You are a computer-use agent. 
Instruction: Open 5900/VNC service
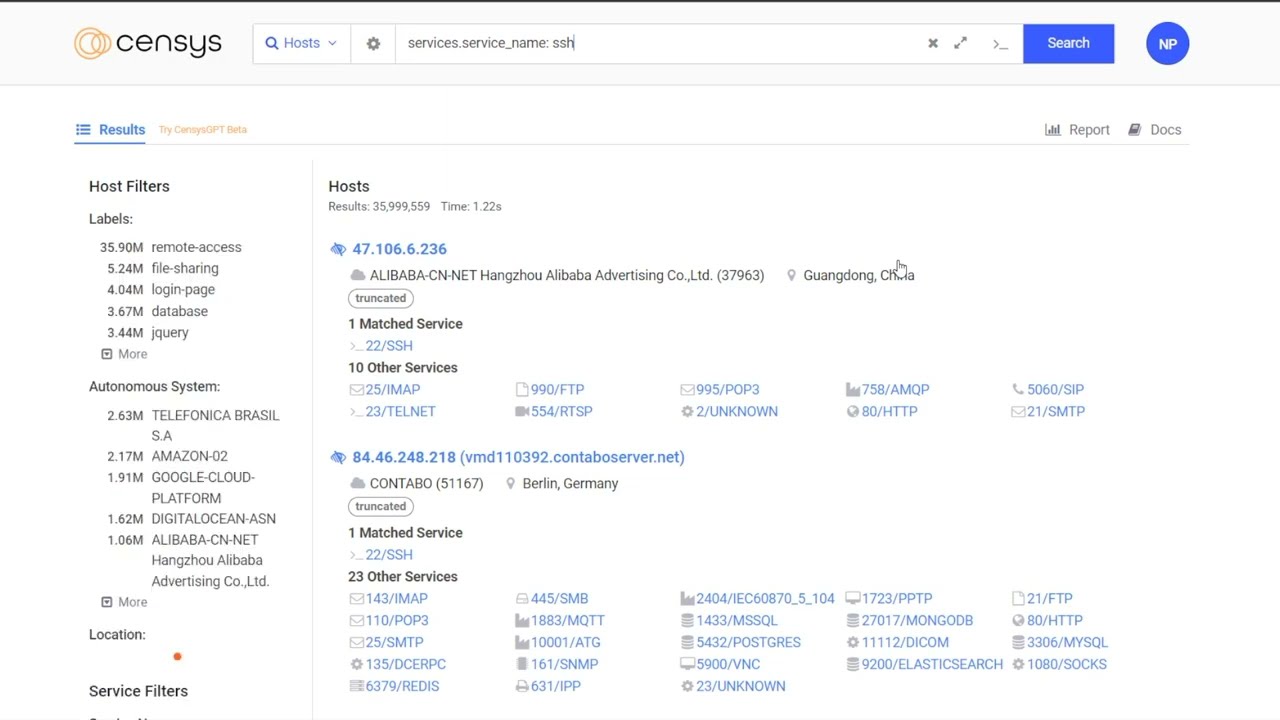click(x=720, y=664)
